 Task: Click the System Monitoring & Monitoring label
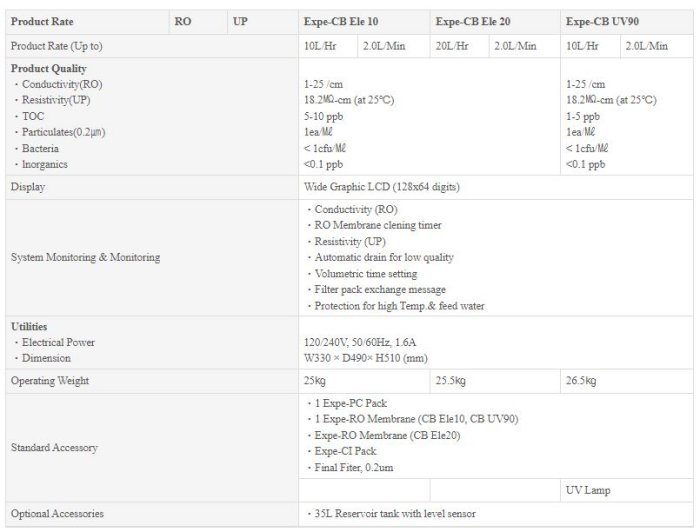[x=85, y=257]
